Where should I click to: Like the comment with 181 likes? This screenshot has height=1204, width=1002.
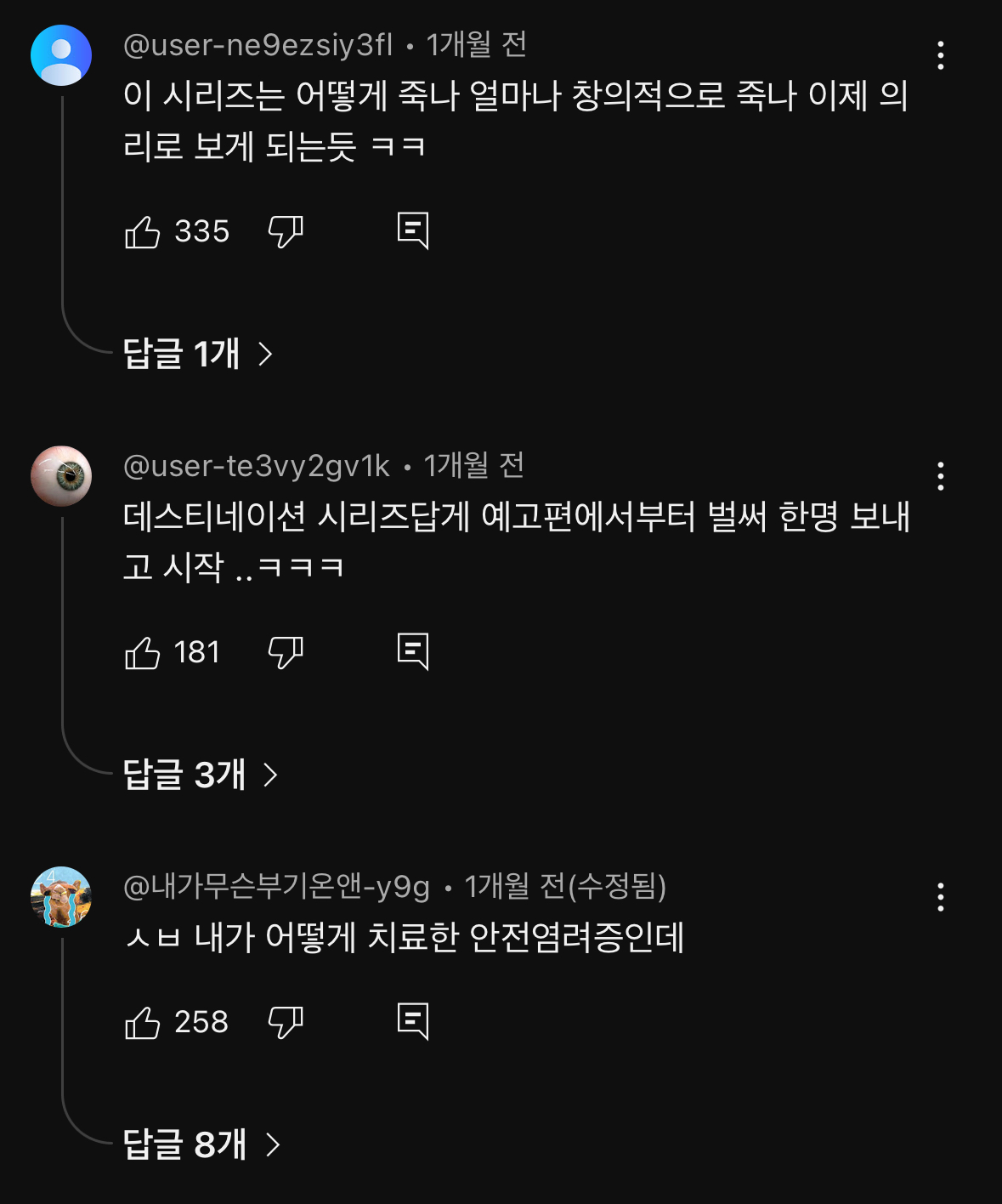point(143,652)
